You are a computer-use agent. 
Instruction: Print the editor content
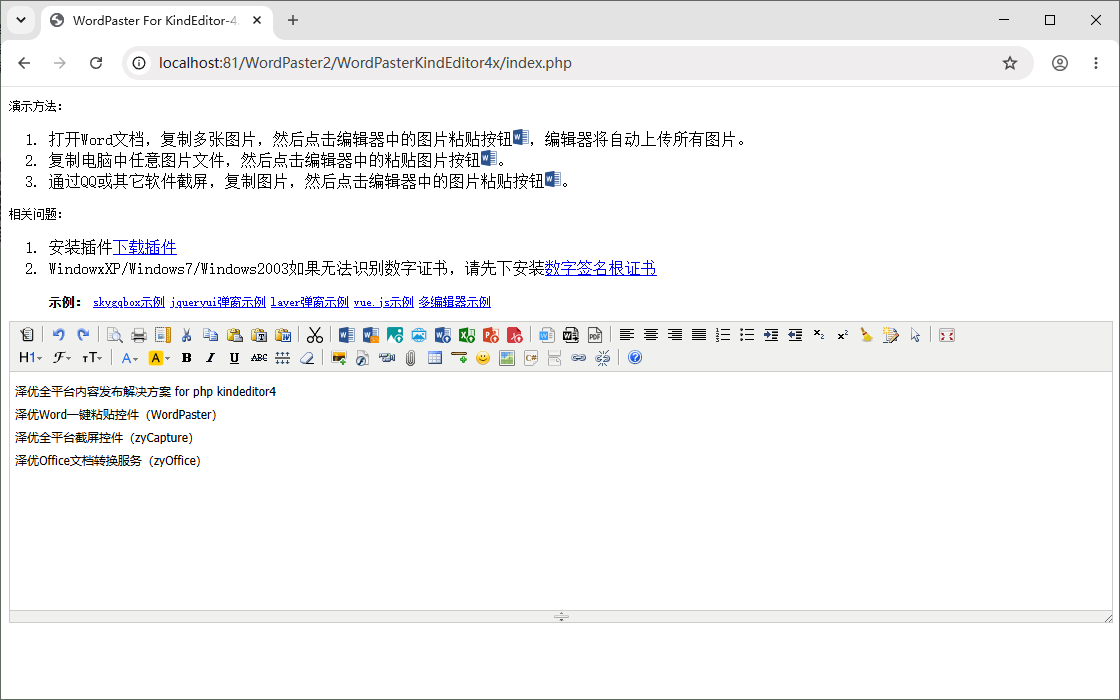(139, 335)
